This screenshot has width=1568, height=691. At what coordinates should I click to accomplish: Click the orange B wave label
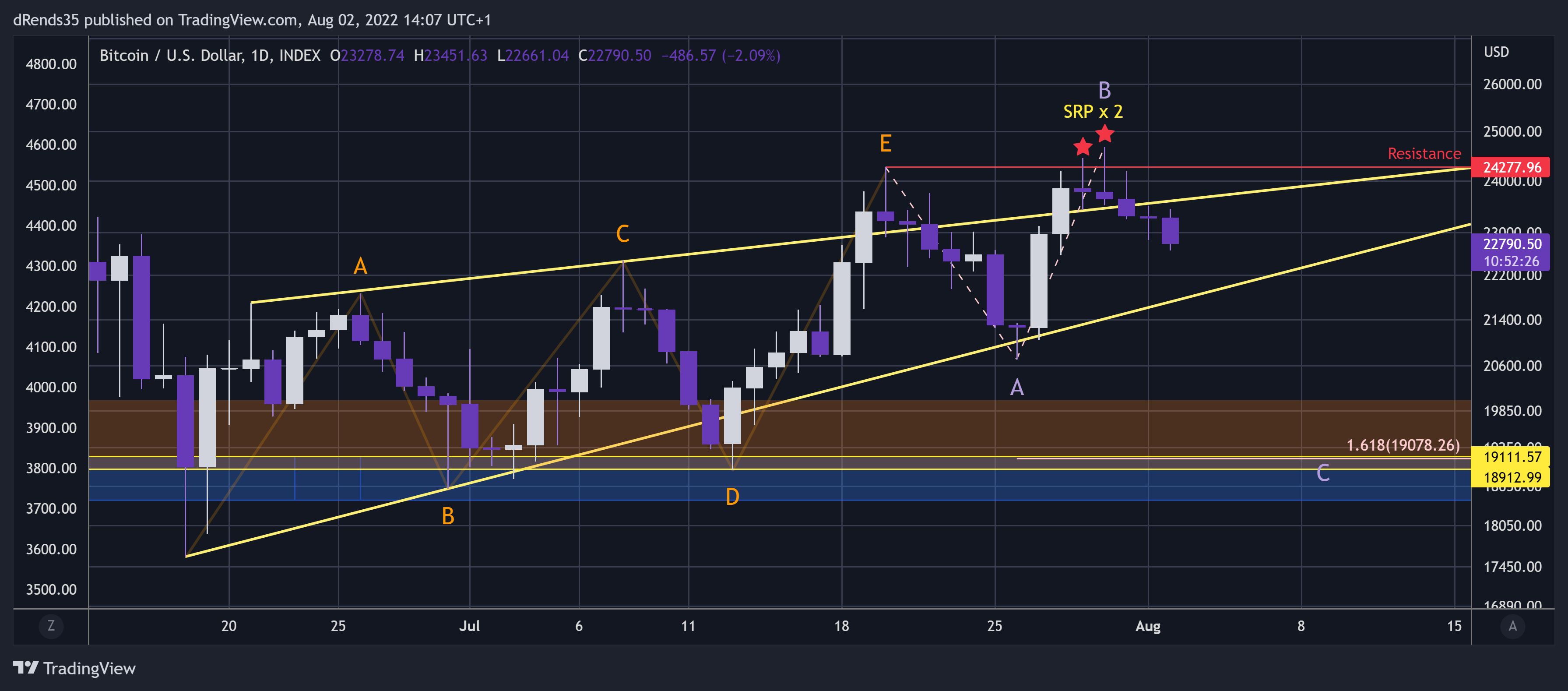pos(448,516)
